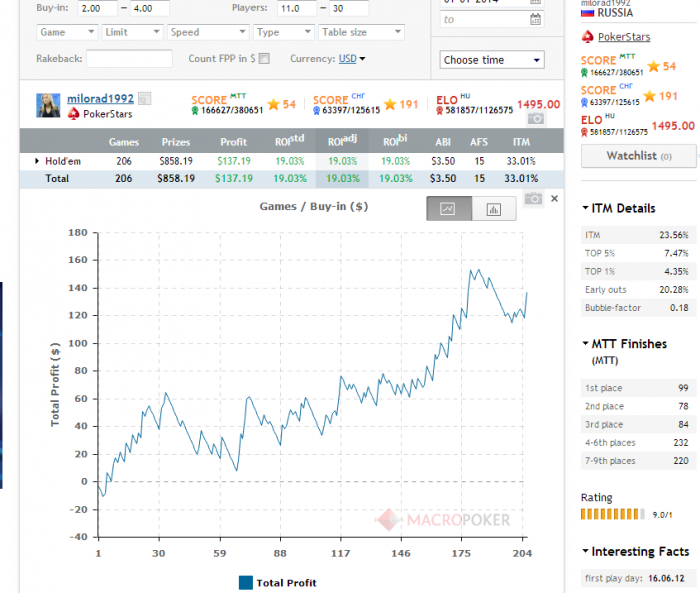
Task: Collapse the ITM Details section
Action: [x=585, y=208]
